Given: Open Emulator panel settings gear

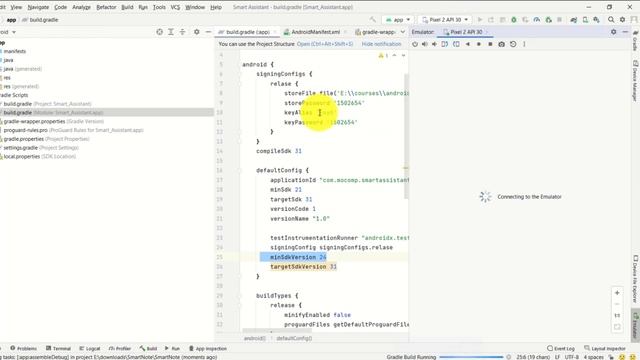Looking at the screenshot, I should (x=613, y=32).
